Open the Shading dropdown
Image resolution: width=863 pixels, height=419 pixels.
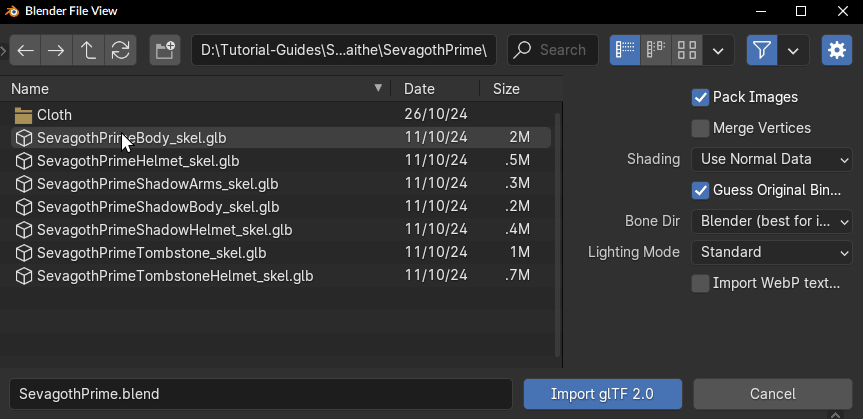[x=772, y=160]
